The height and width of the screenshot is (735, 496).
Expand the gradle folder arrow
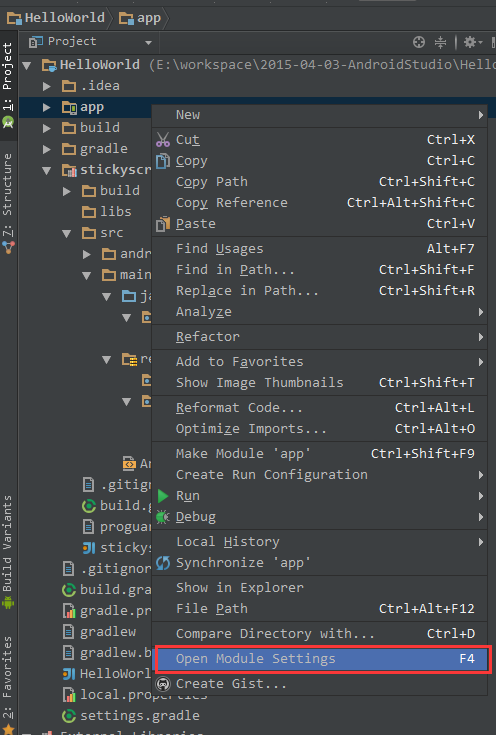[x=46, y=149]
